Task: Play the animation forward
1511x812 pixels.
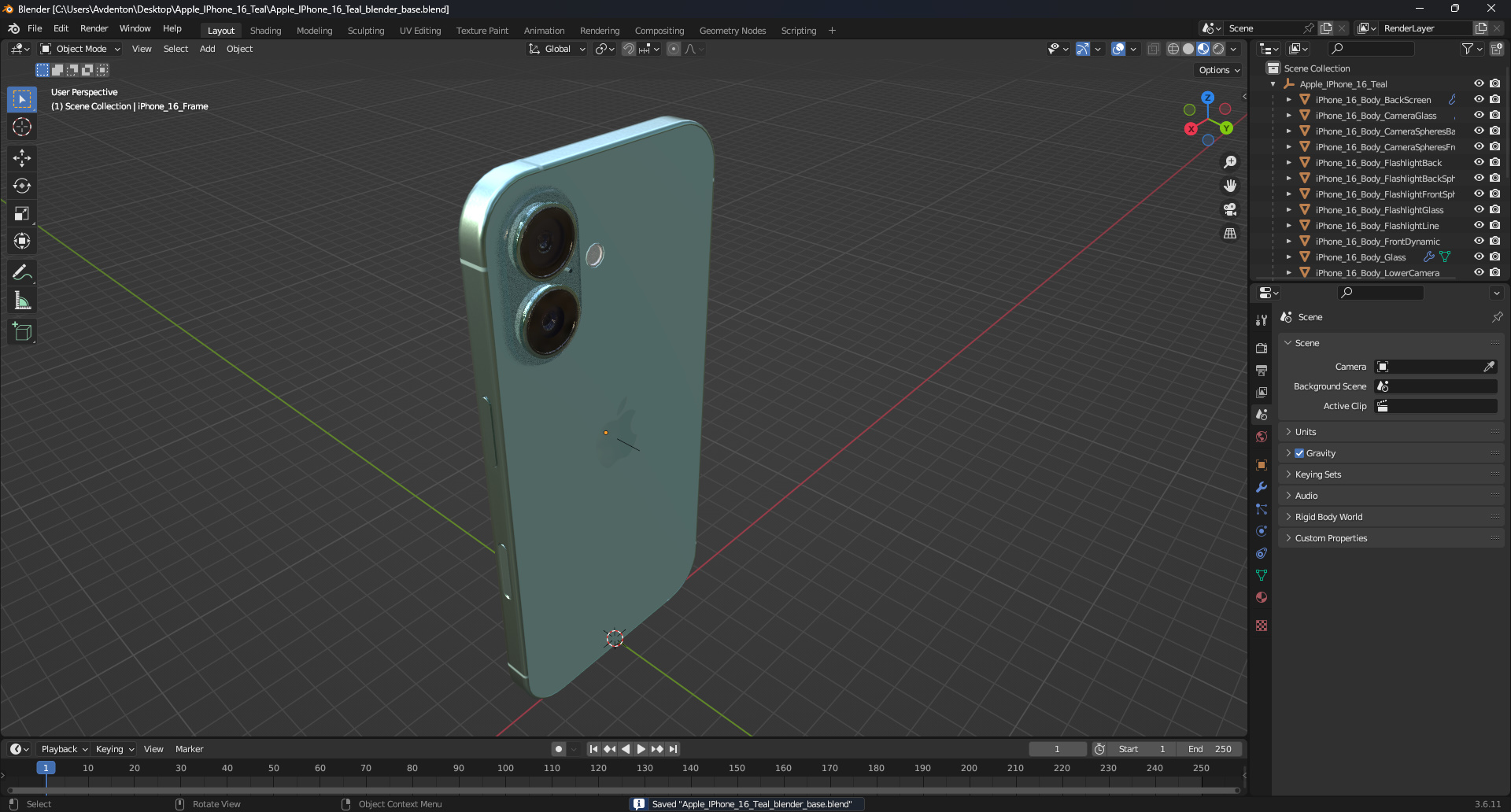Action: coord(641,749)
